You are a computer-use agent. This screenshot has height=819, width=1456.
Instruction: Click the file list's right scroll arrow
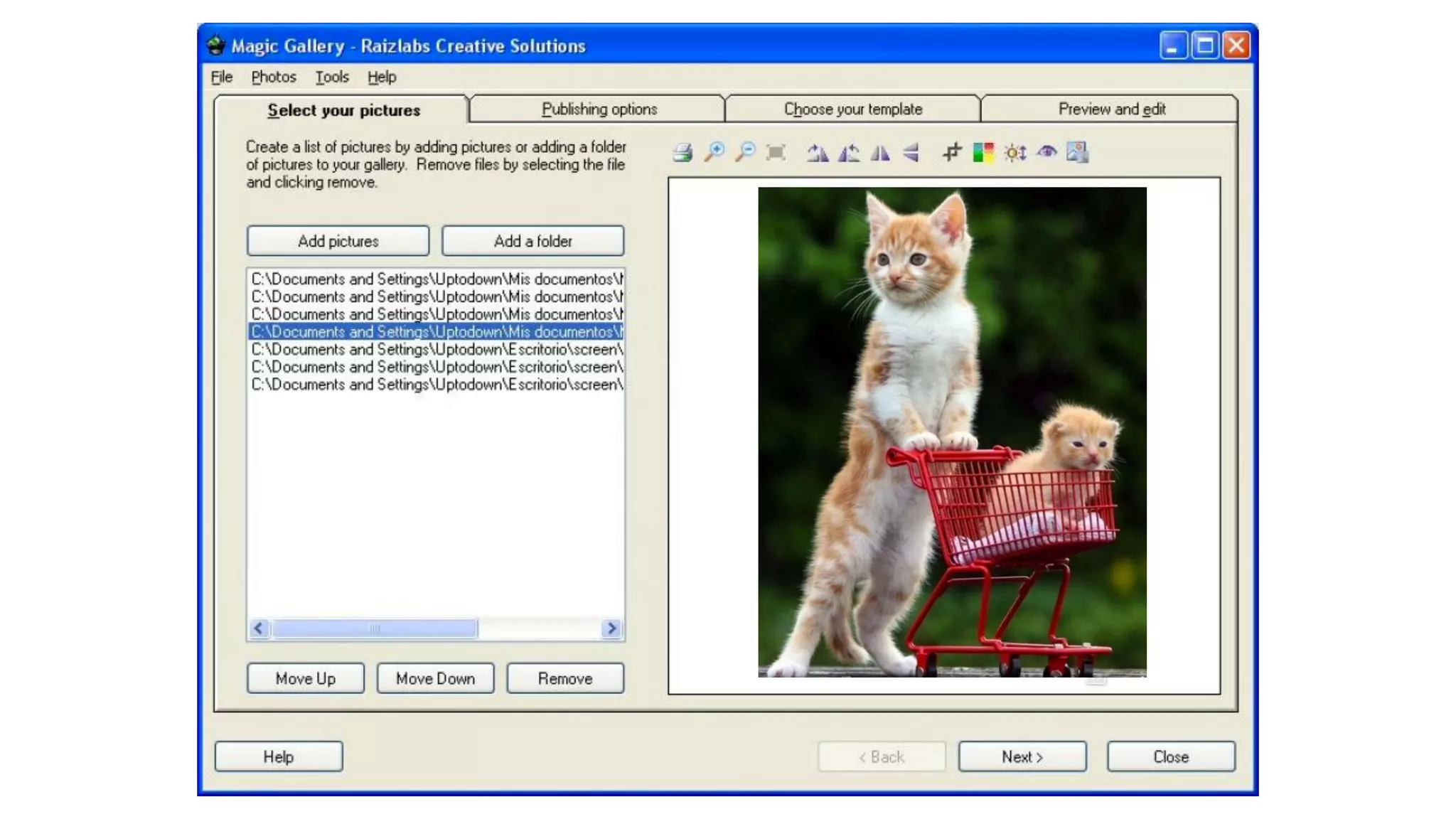pos(611,628)
